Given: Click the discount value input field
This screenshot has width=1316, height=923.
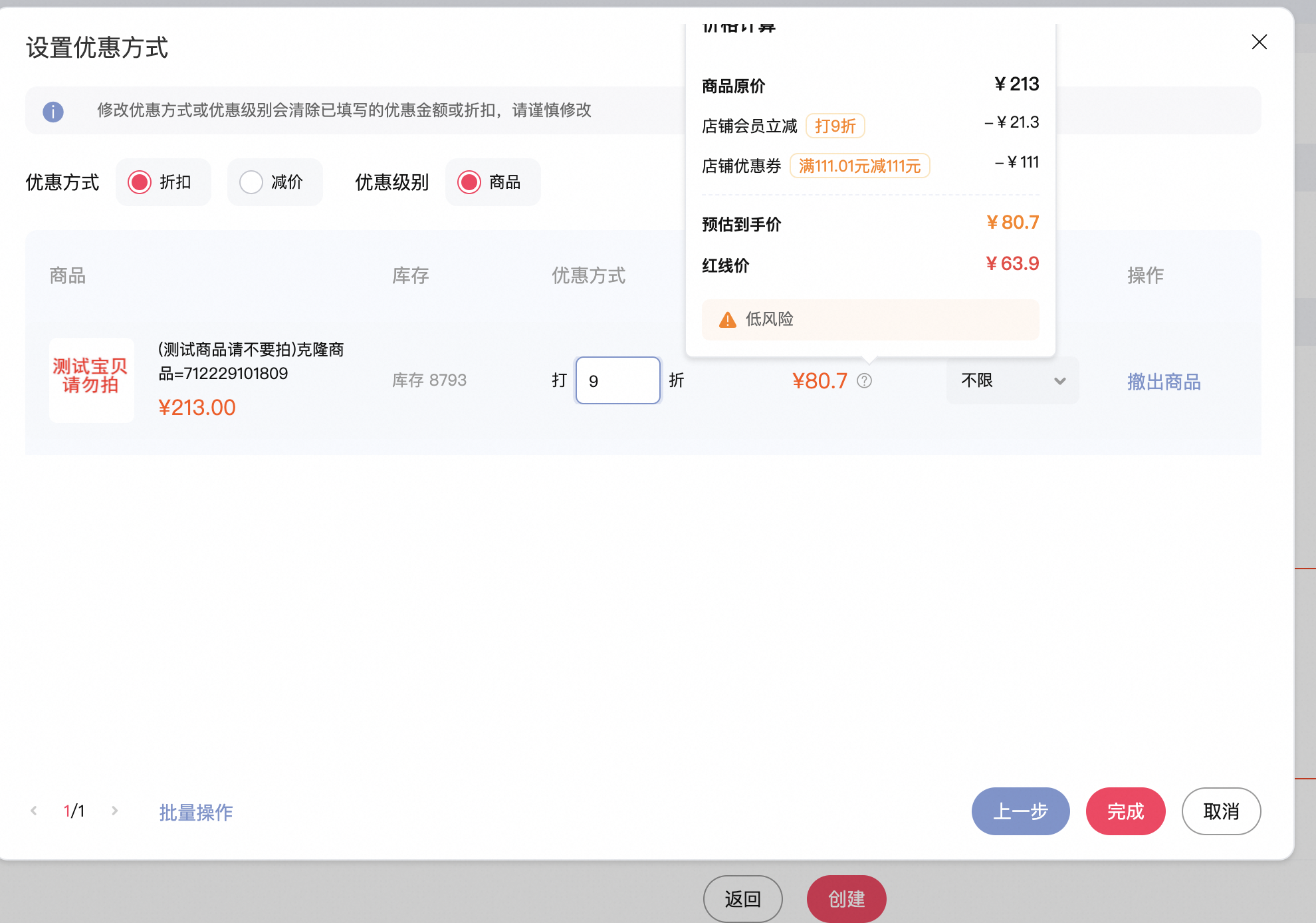Looking at the screenshot, I should tap(618, 380).
